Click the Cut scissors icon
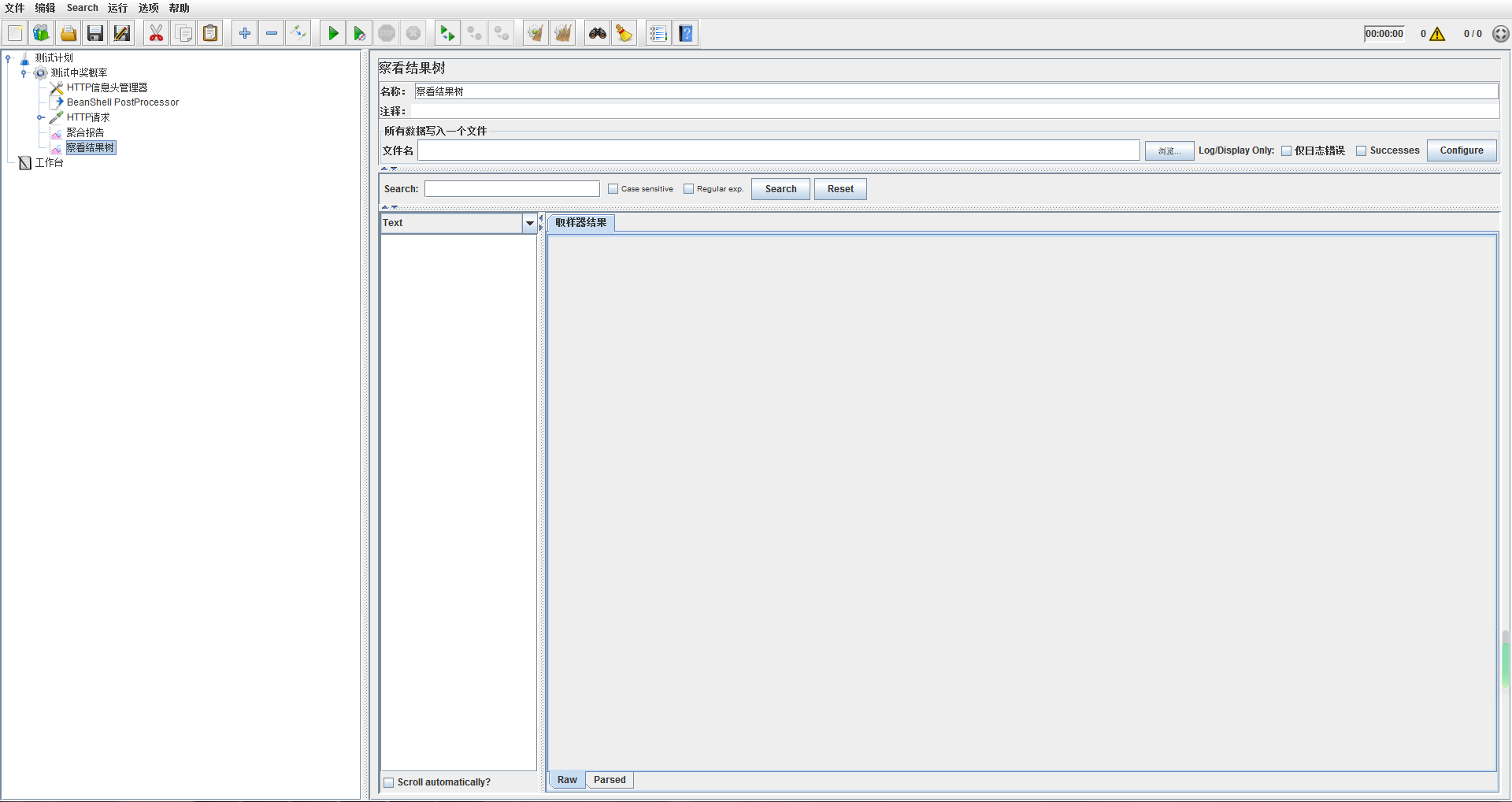The image size is (1512, 802). click(156, 33)
